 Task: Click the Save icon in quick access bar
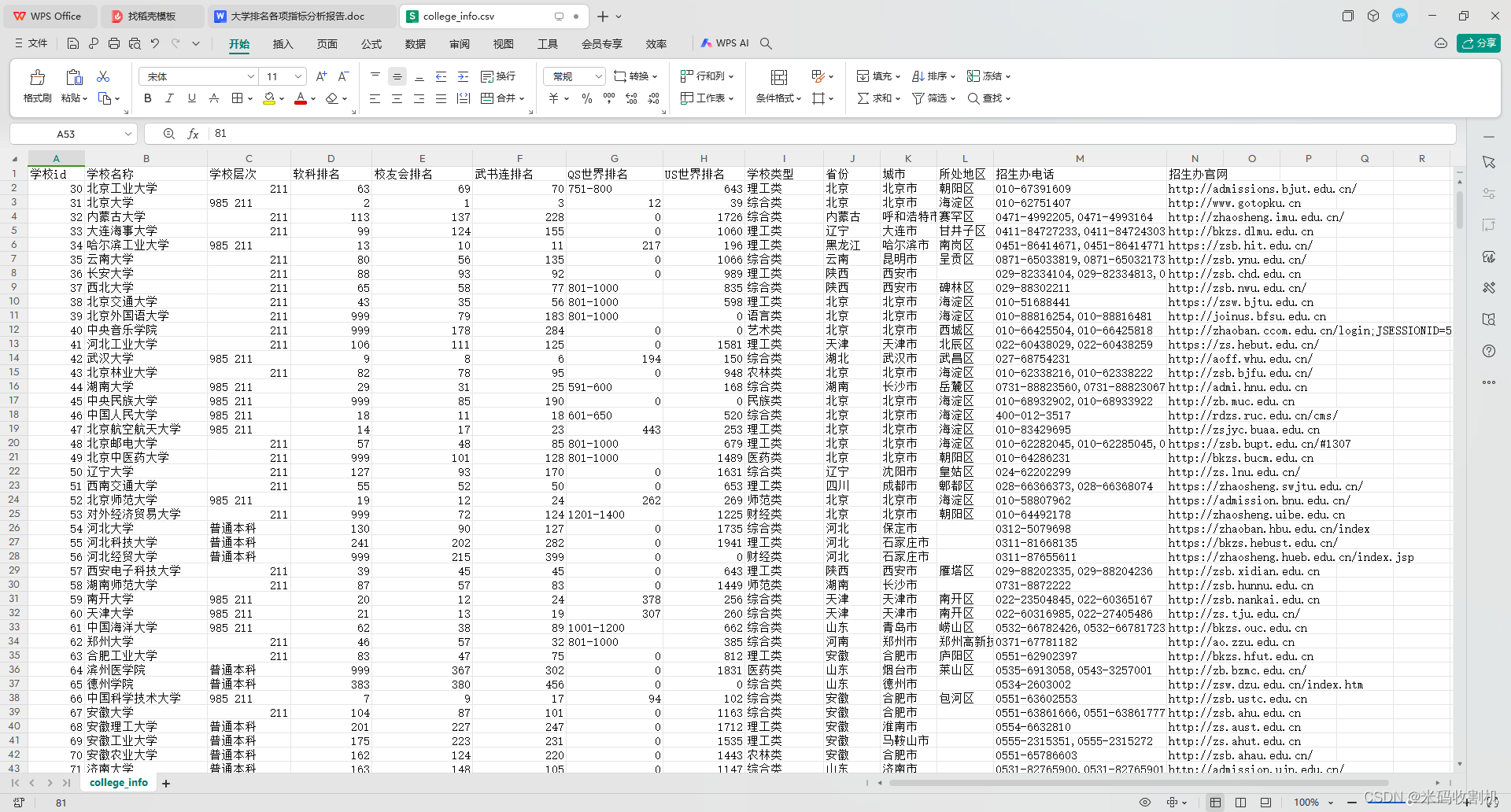(73, 43)
